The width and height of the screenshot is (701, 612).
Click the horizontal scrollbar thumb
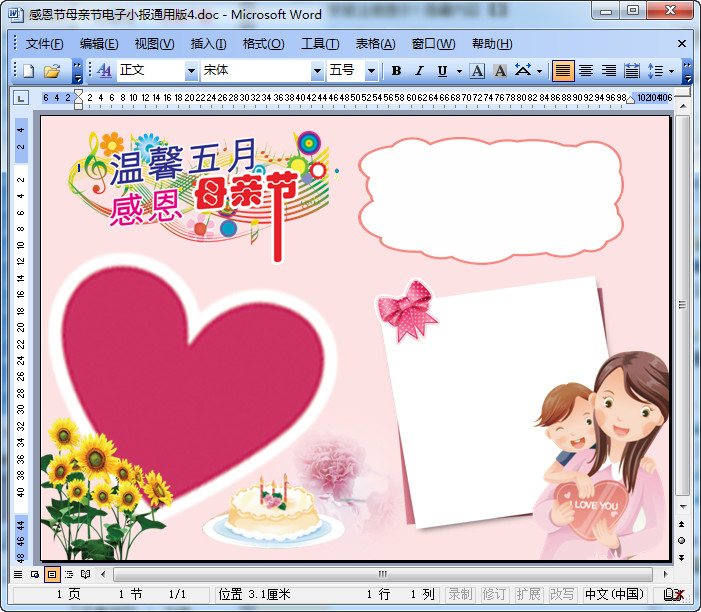click(x=383, y=574)
